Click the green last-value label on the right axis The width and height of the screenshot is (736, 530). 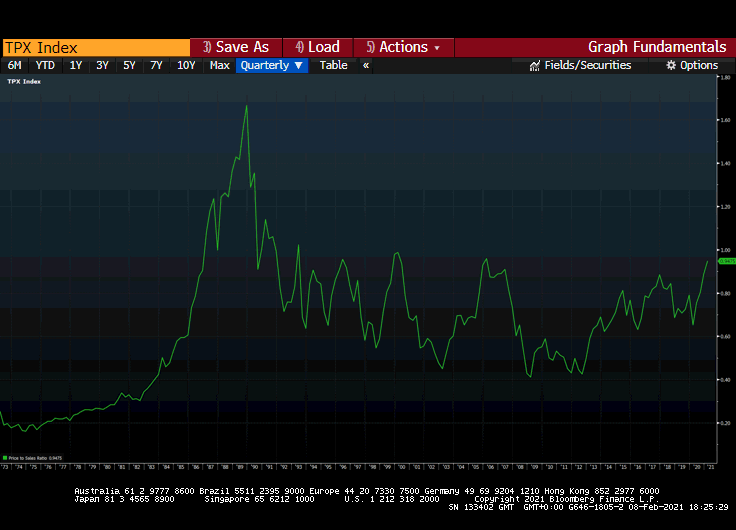(x=727, y=260)
